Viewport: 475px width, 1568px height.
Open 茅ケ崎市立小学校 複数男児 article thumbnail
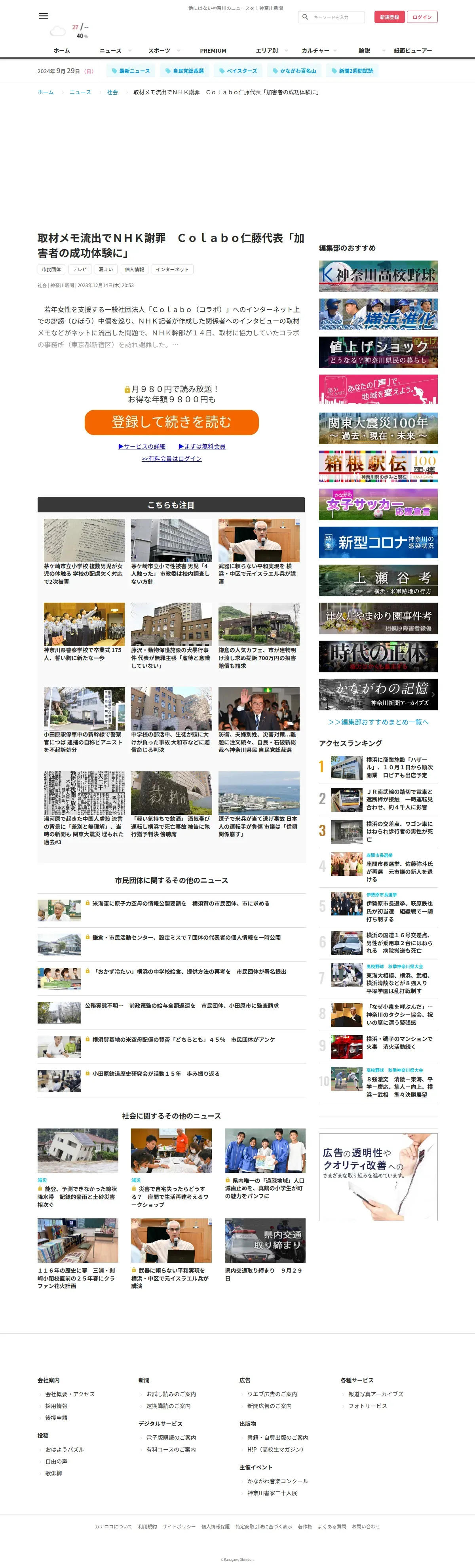point(84,540)
